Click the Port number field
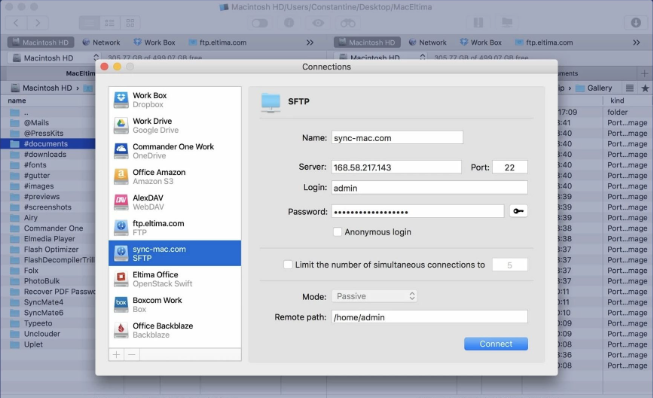This screenshot has height=398, width=653. point(510,167)
